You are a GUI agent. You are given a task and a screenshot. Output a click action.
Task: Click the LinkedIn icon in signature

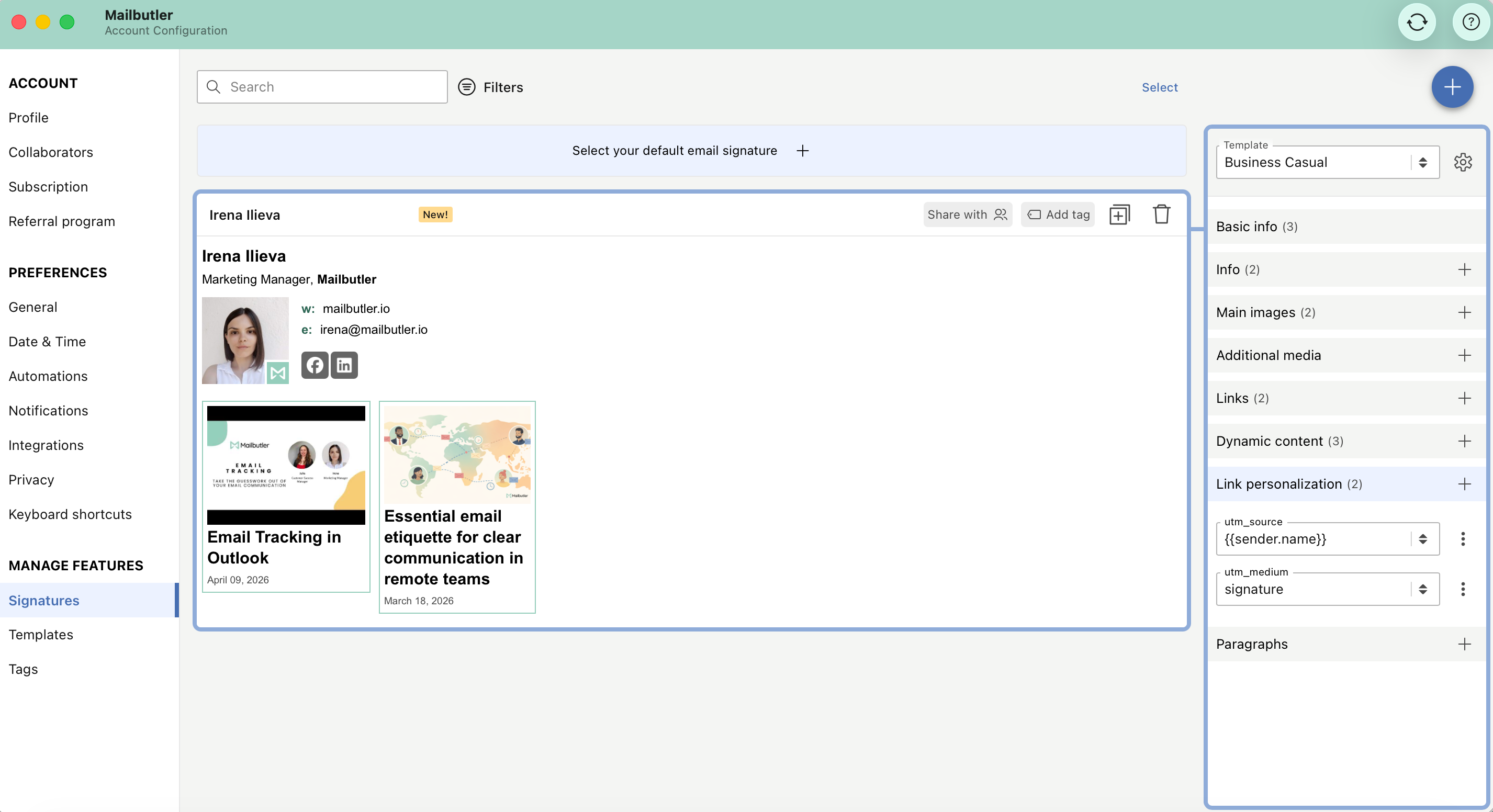(344, 365)
